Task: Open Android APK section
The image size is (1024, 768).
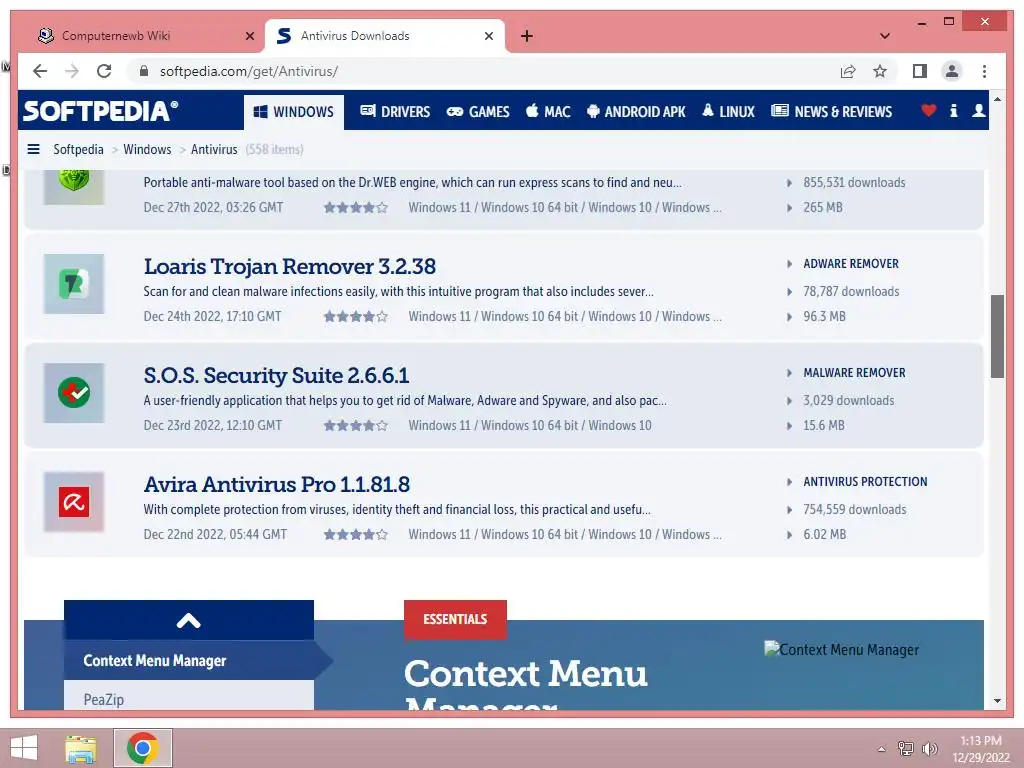Action: click(636, 112)
